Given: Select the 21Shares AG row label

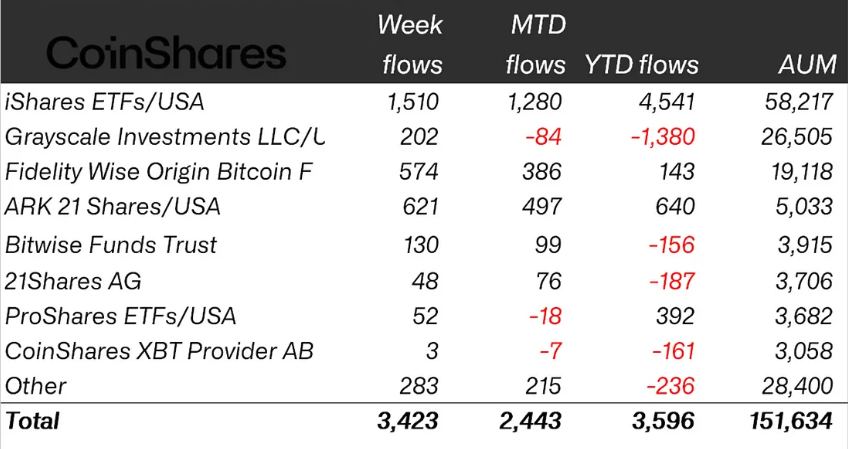Looking at the screenshot, I should tap(68, 281).
